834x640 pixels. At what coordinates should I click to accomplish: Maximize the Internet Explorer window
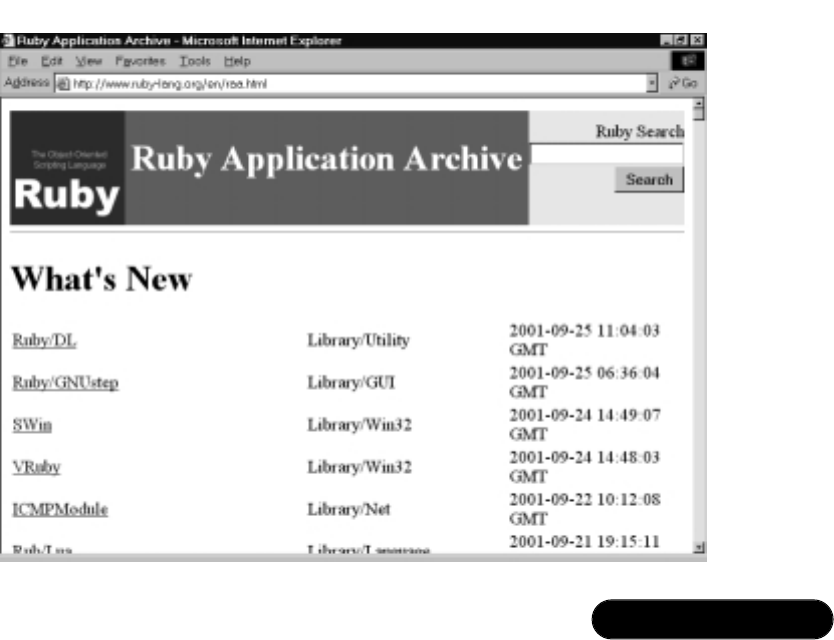[x=680, y=40]
